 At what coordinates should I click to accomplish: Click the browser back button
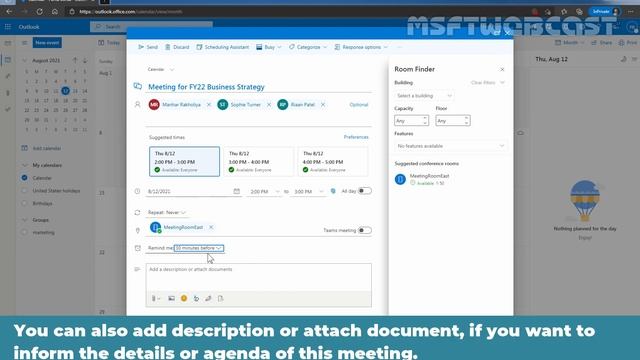(9, 11)
